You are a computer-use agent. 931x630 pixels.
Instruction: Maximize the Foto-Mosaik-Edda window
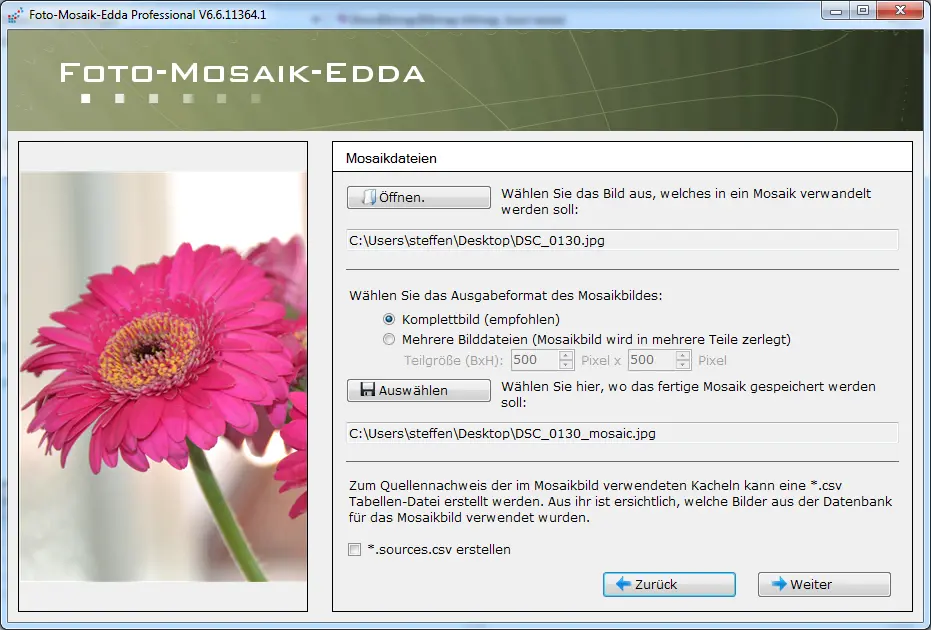click(x=863, y=11)
